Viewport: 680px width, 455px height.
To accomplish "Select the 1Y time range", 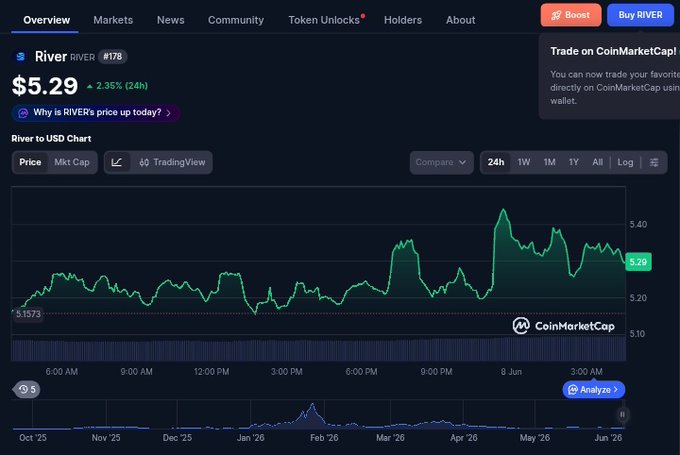I will 573,162.
